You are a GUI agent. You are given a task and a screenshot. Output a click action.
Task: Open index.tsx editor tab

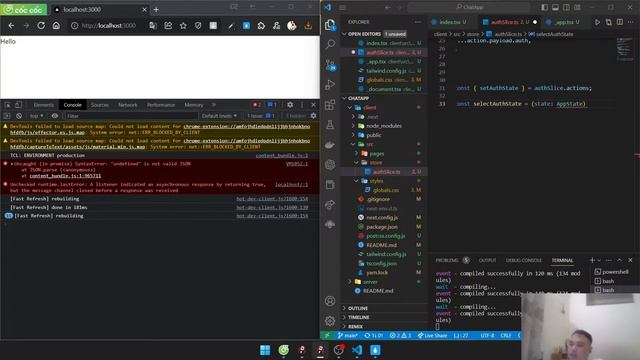pyautogui.click(x=450, y=22)
